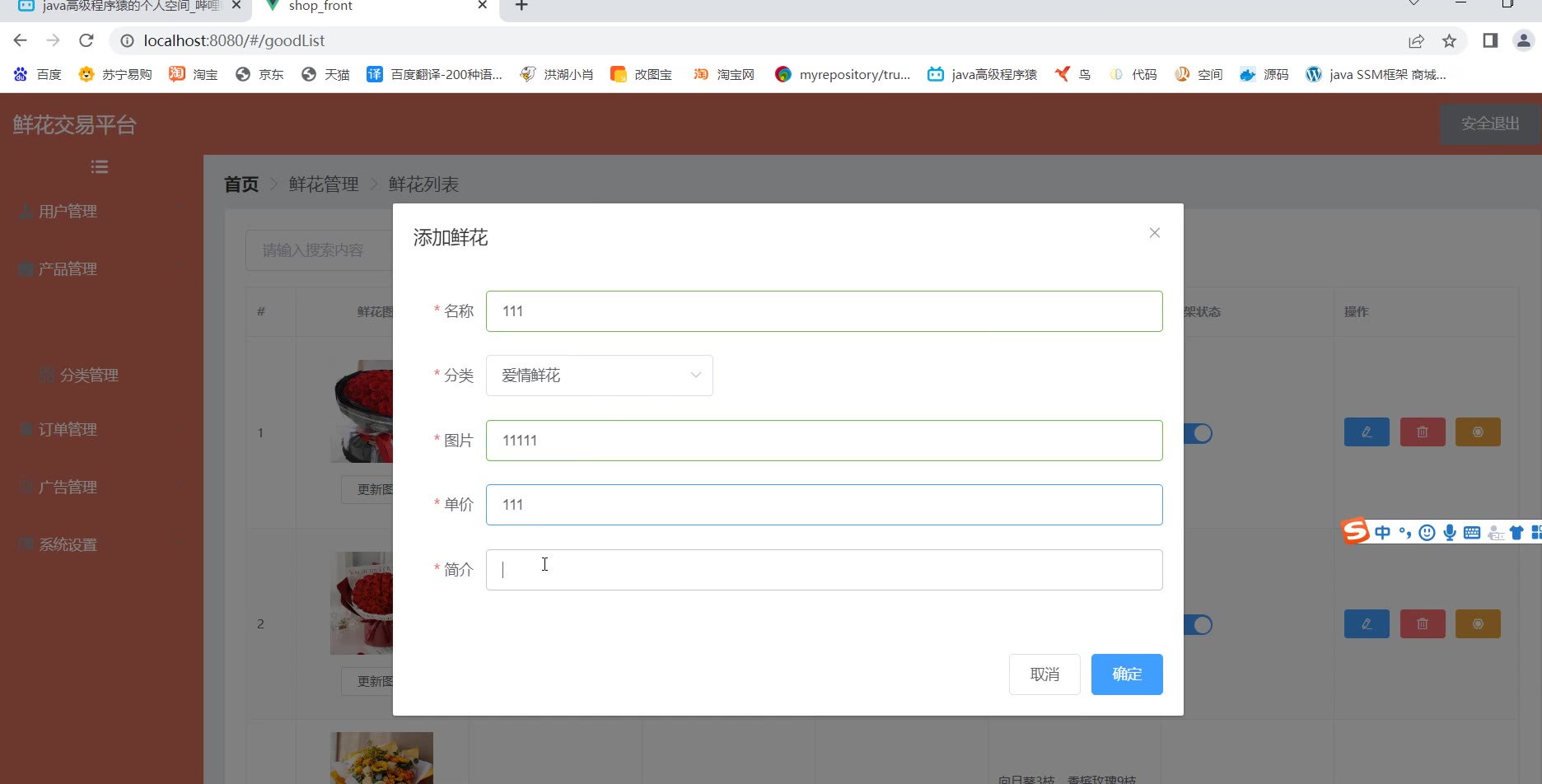
Task: Click the share page icon
Action: (1416, 40)
